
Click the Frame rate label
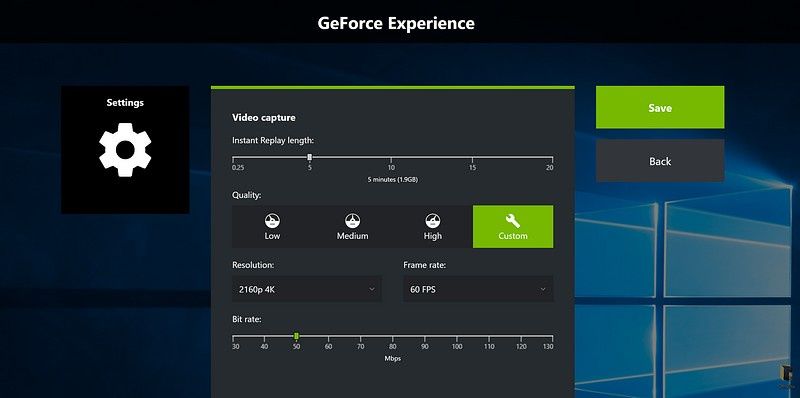click(424, 265)
